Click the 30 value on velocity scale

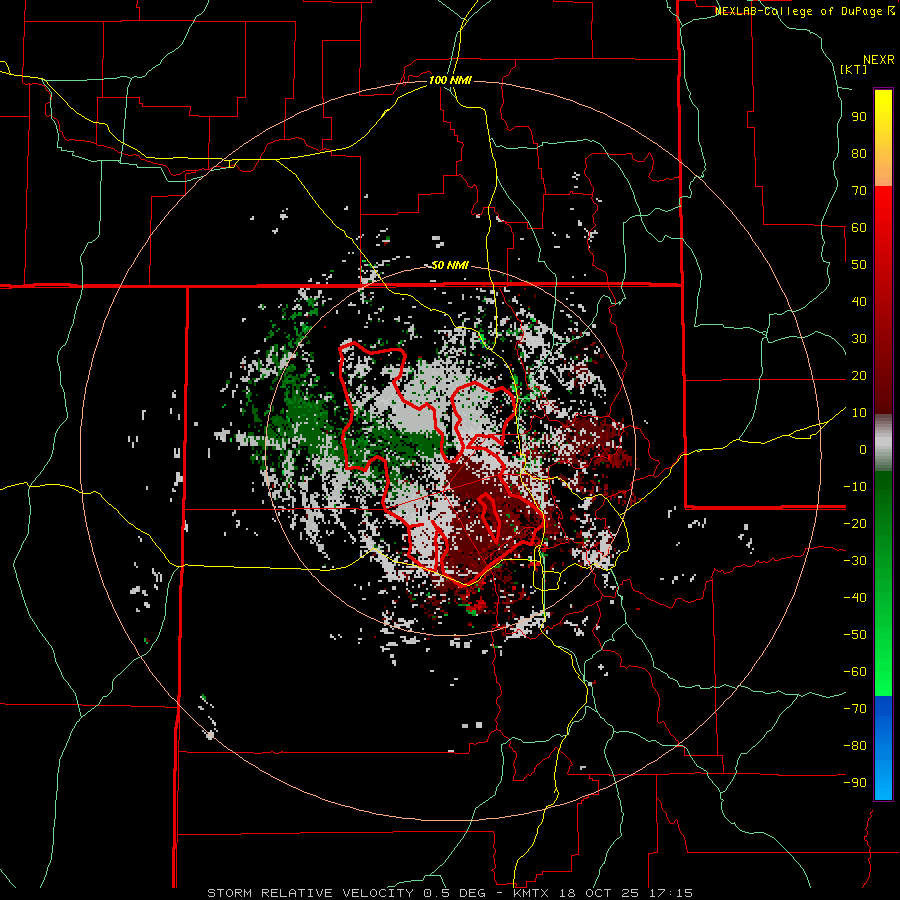[x=859, y=339]
